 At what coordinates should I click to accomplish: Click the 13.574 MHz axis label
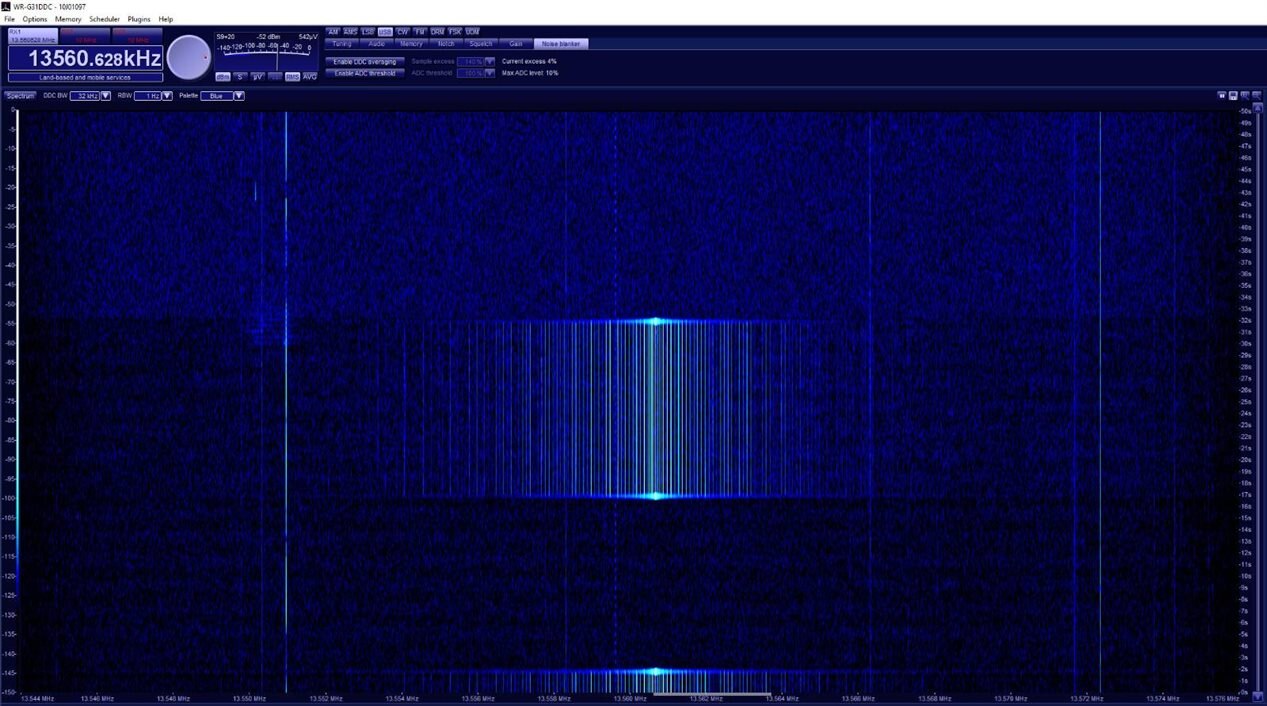[1163, 698]
